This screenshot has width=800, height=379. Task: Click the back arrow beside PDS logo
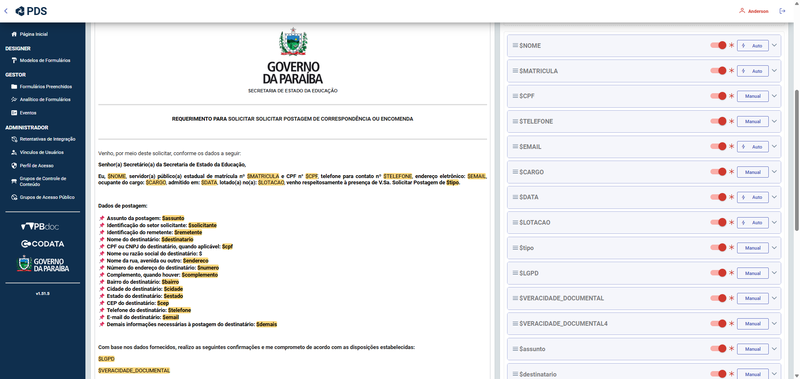[x=6, y=11]
